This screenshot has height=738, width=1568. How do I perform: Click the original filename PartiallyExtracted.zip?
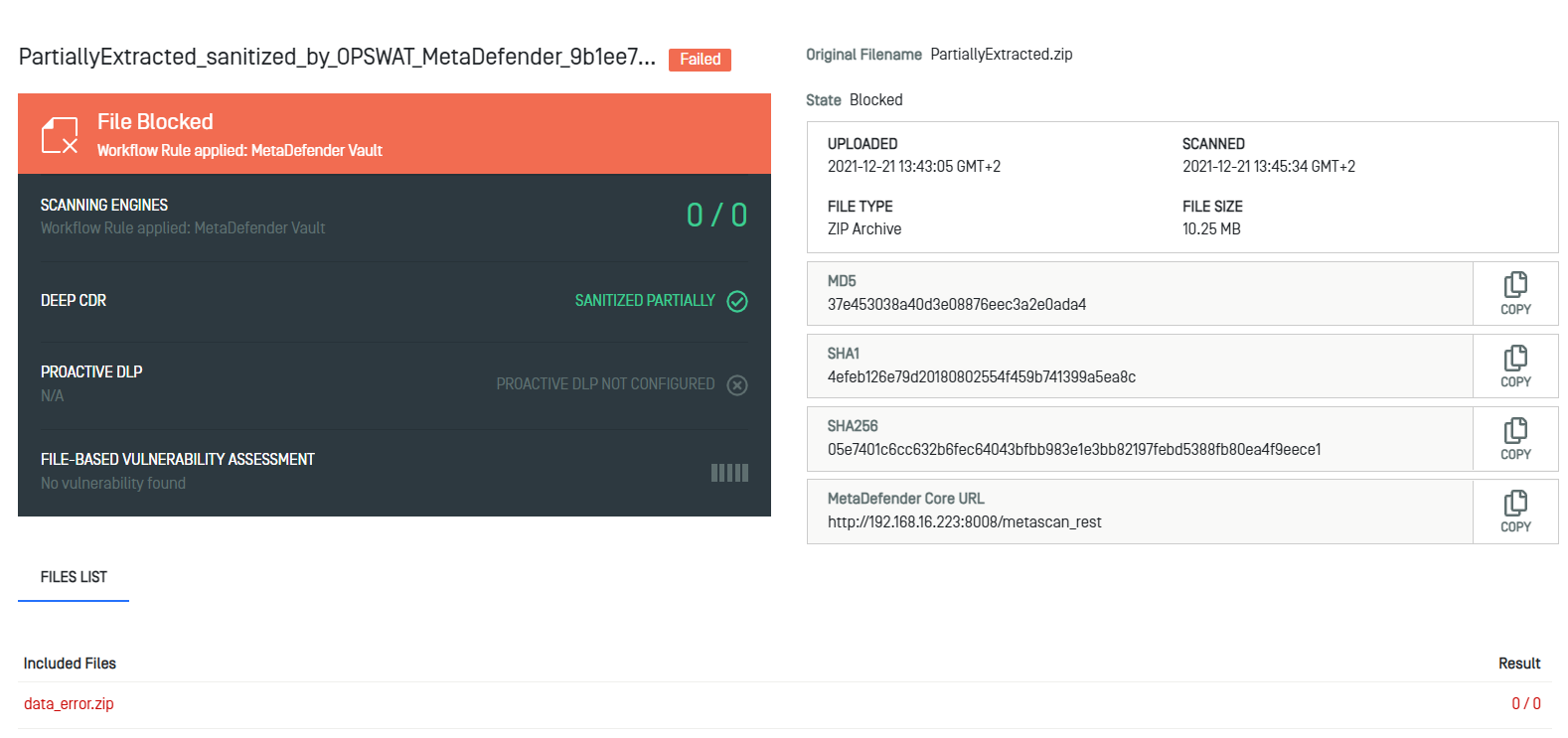1002,55
